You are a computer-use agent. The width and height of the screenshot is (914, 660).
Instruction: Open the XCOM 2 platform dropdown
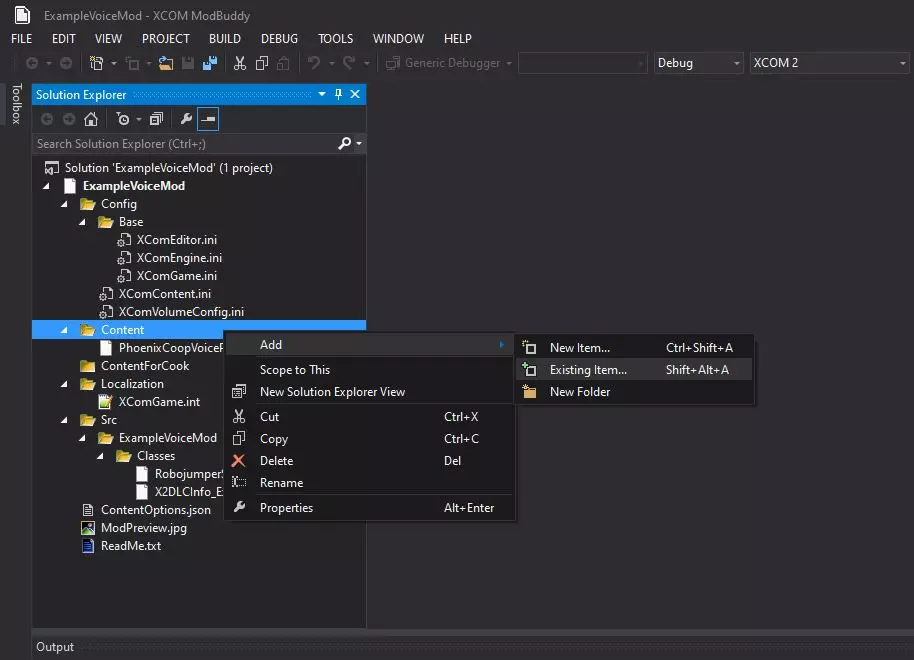pyautogui.click(x=829, y=63)
